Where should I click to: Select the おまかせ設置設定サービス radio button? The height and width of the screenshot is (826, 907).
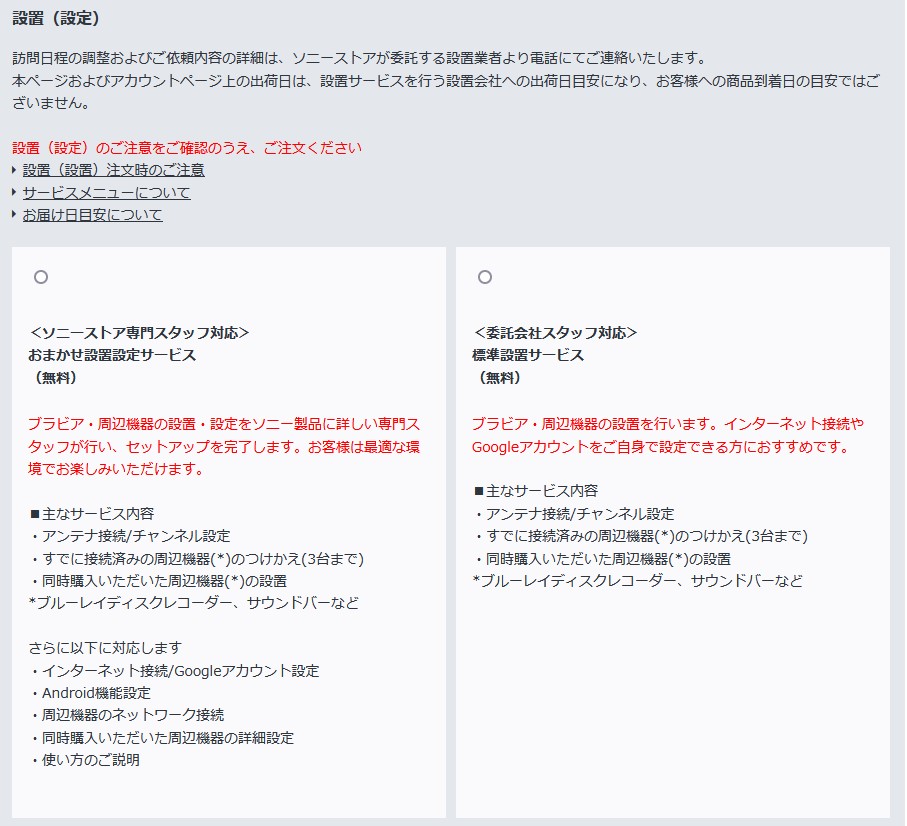40,277
